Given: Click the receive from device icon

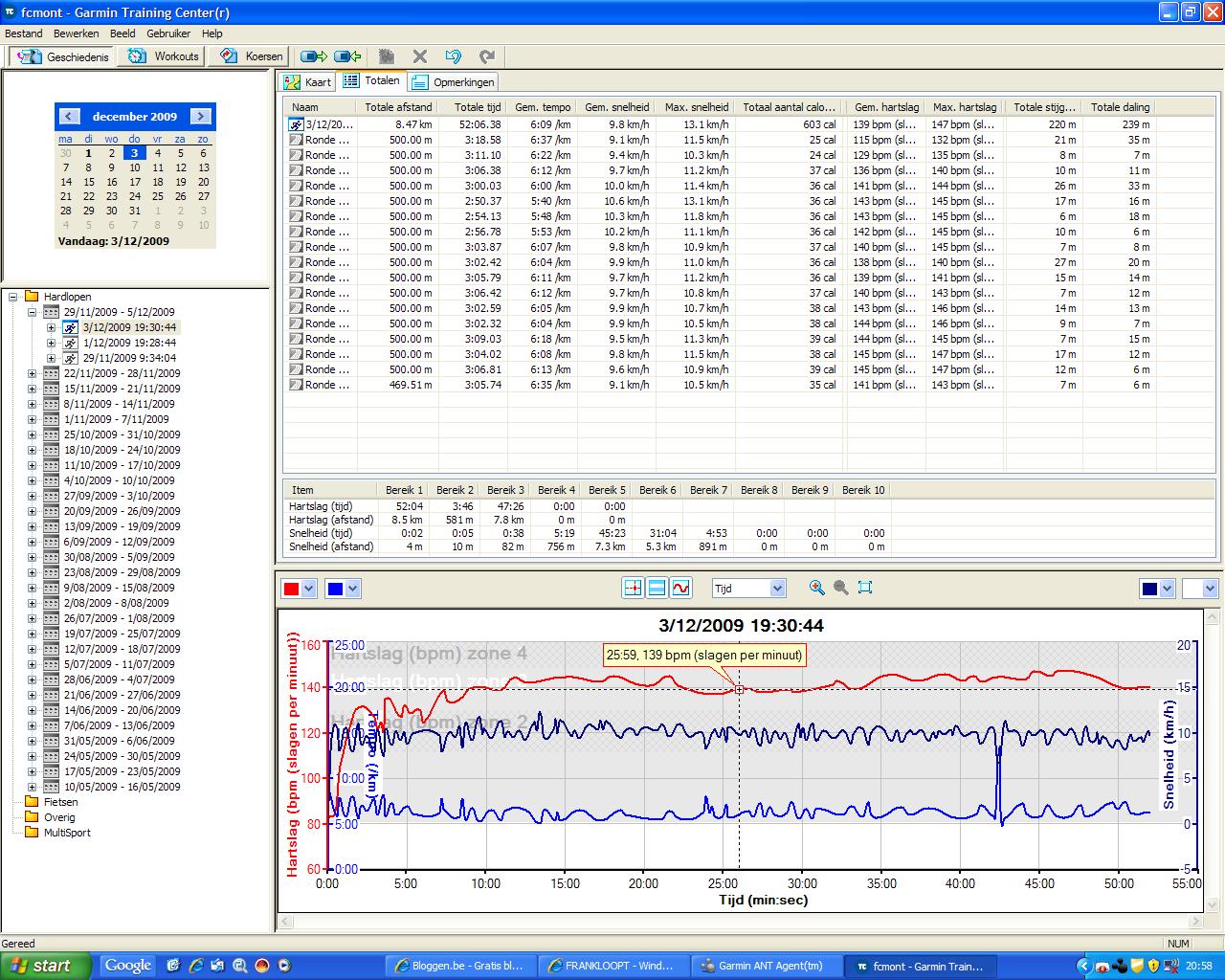Looking at the screenshot, I should point(347,56).
